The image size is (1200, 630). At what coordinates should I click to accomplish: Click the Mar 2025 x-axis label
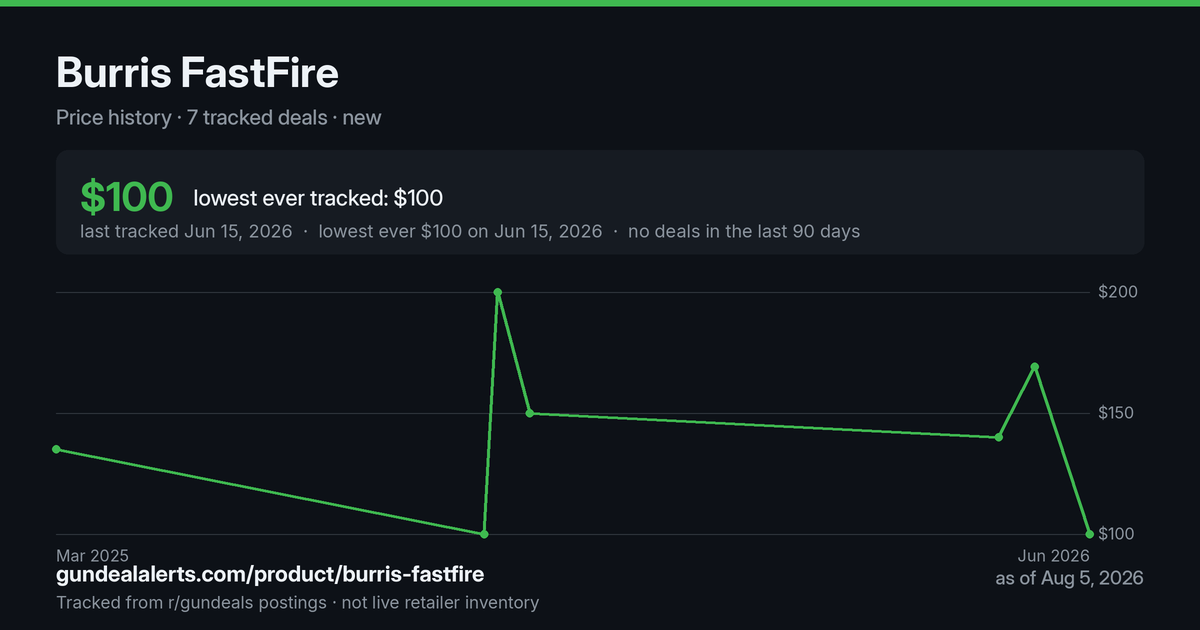(92, 555)
